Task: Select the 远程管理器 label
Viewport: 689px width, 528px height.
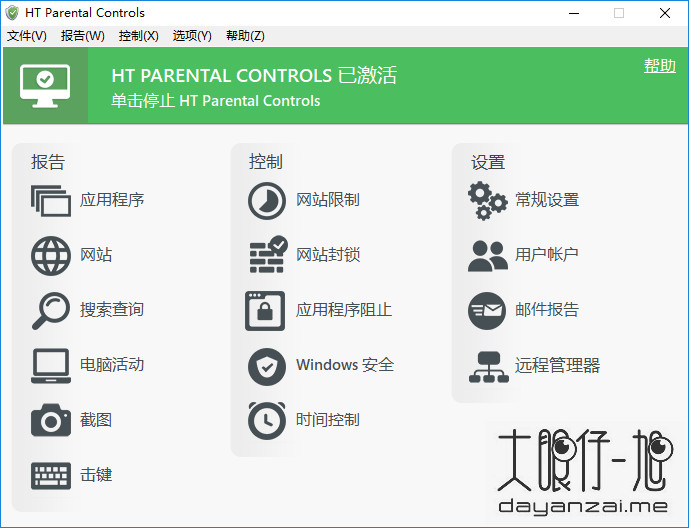Action: click(558, 365)
